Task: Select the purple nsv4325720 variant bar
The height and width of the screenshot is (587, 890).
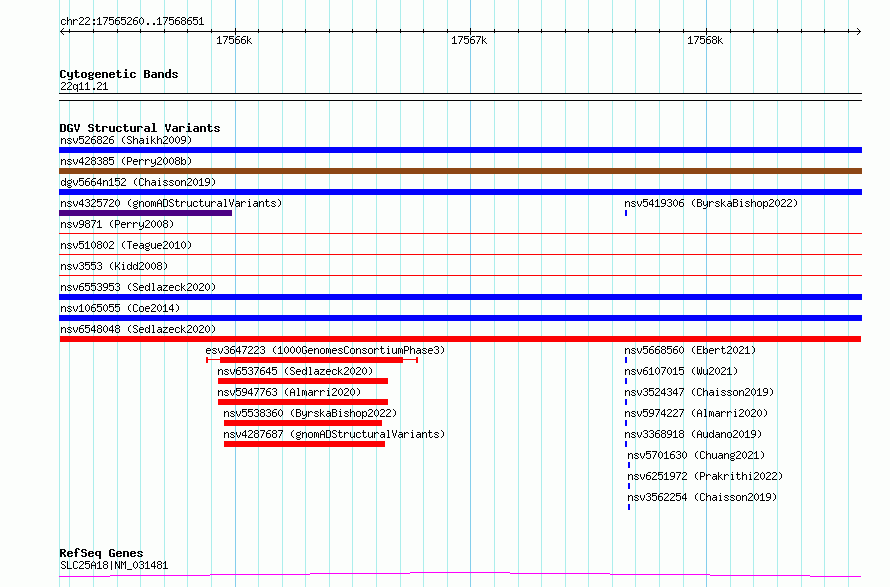Action: [145, 213]
